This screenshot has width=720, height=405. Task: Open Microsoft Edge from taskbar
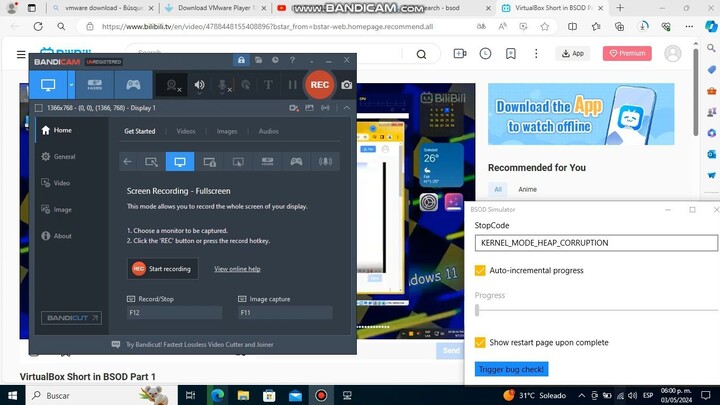coord(218,395)
